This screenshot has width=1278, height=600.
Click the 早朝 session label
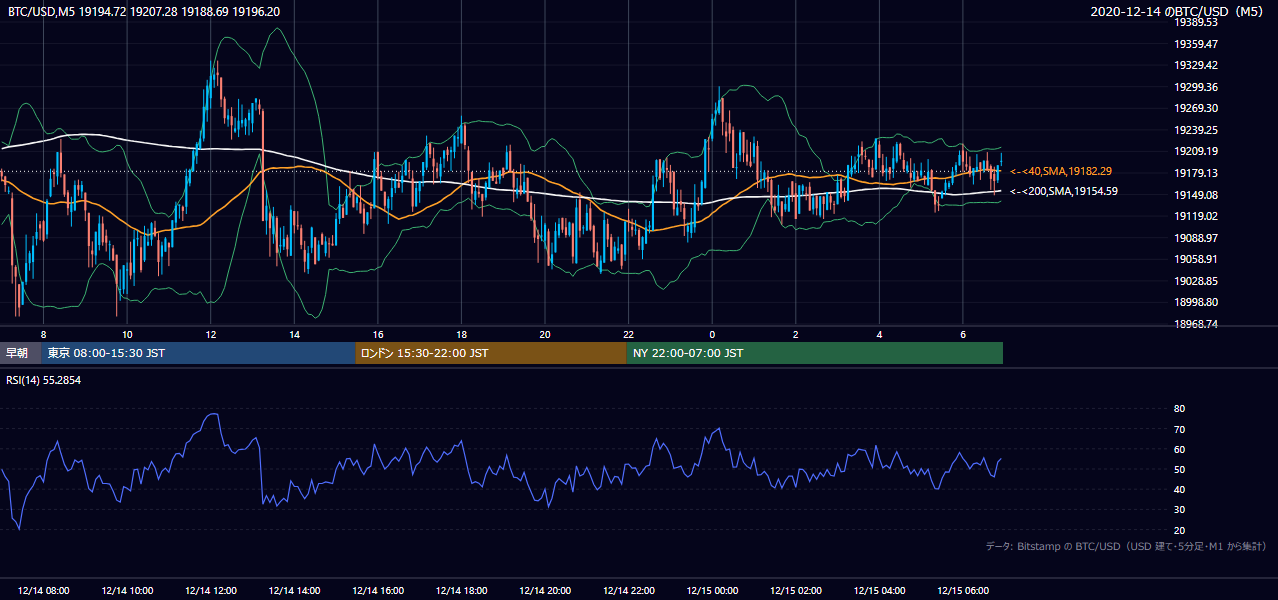[18, 353]
